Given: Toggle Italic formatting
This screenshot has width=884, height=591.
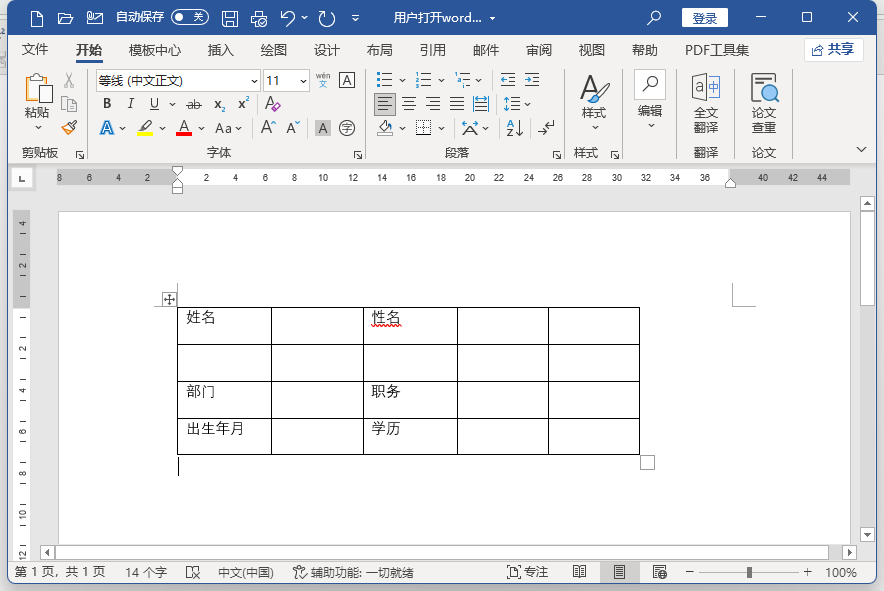Looking at the screenshot, I should click(131, 104).
